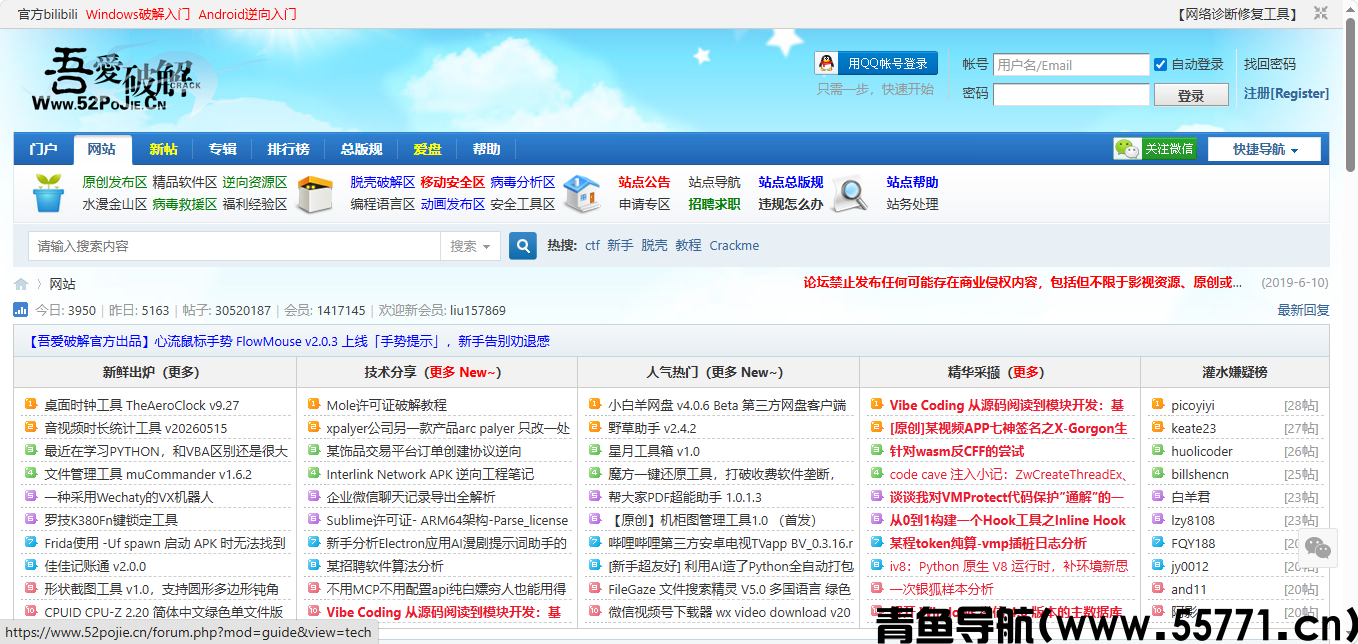Viewport: 1358px width, 644px height.
Task: Open the 官方bilibili link
Action: pyautogui.click(x=48, y=14)
